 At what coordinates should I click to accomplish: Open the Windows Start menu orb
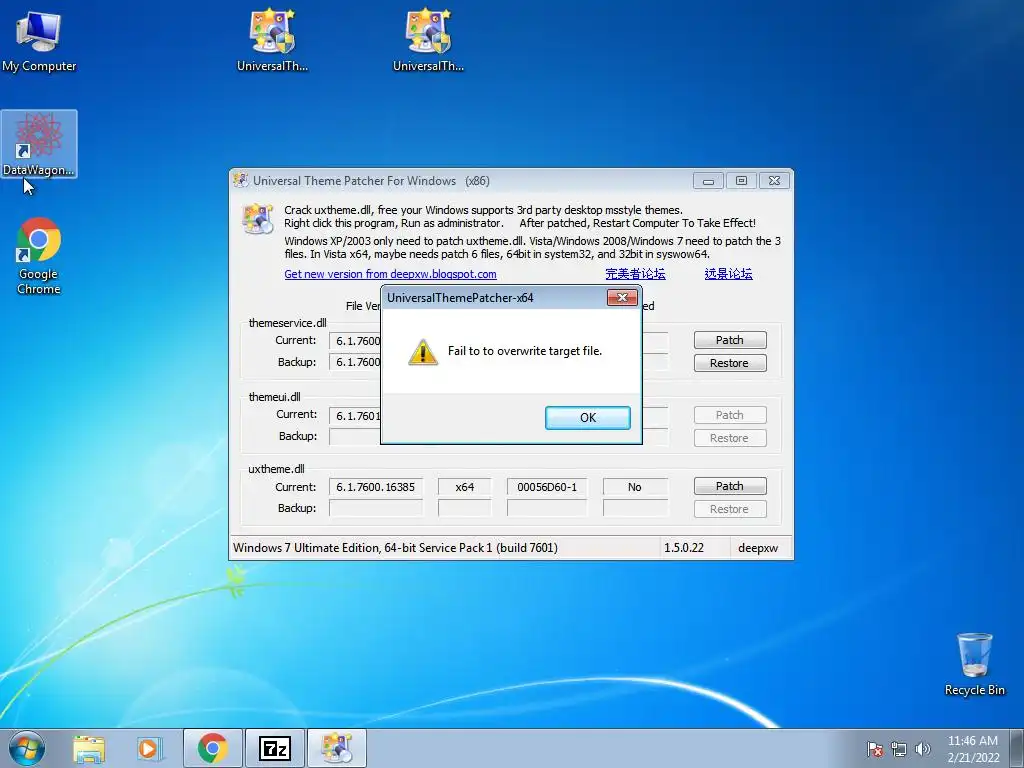[x=27, y=748]
